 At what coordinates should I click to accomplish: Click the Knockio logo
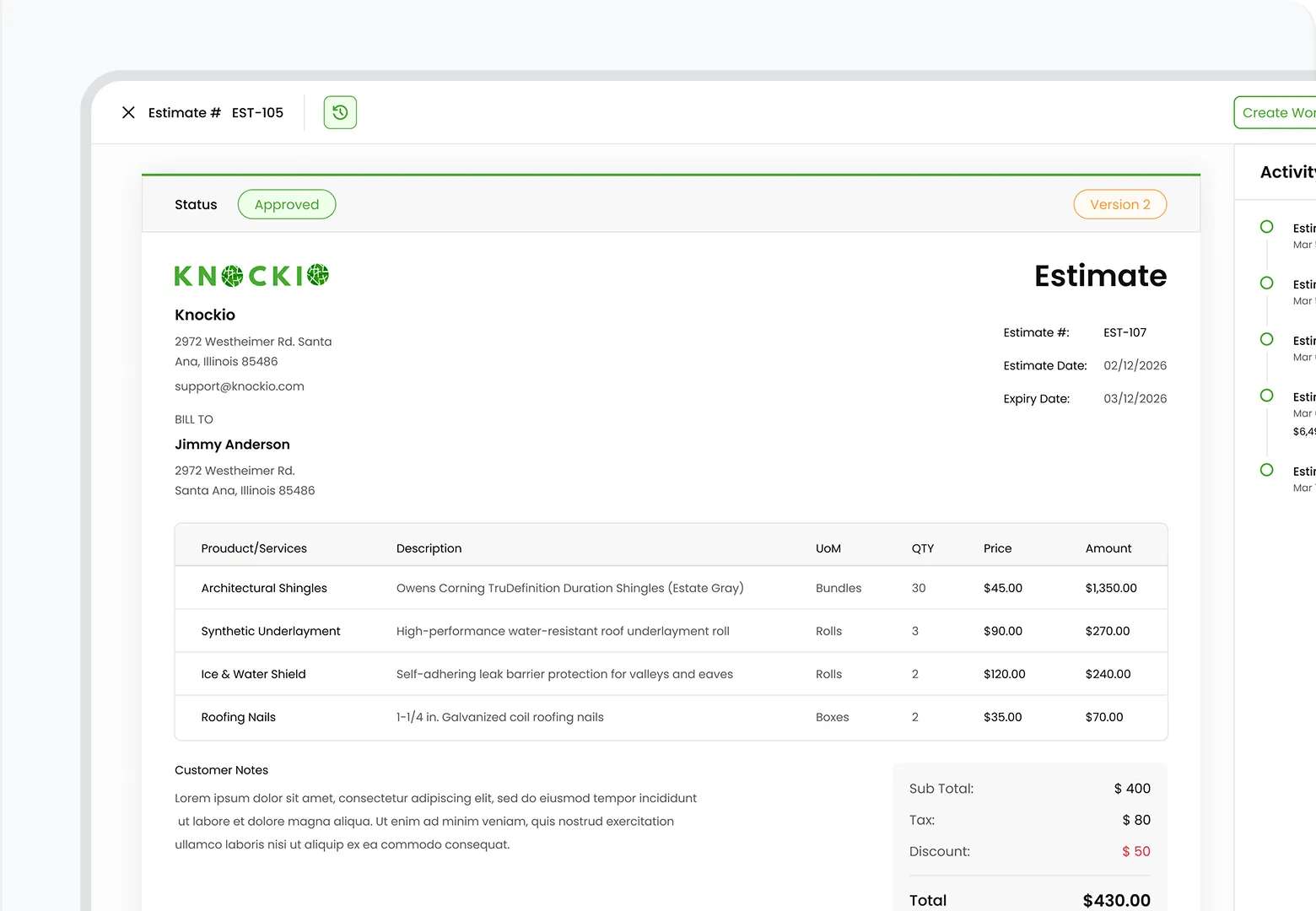(x=251, y=276)
